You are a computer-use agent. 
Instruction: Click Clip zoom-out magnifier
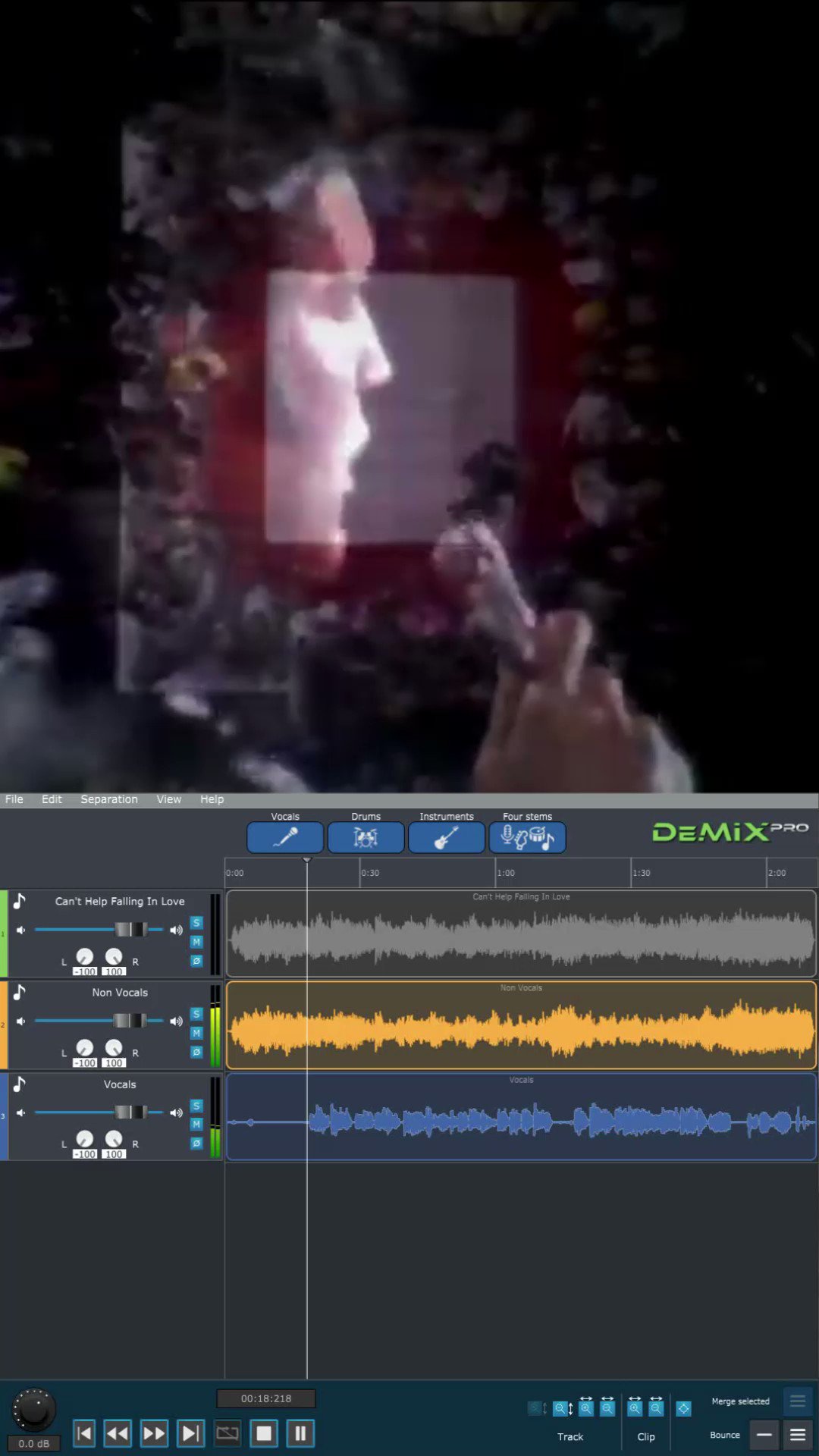click(x=656, y=1407)
